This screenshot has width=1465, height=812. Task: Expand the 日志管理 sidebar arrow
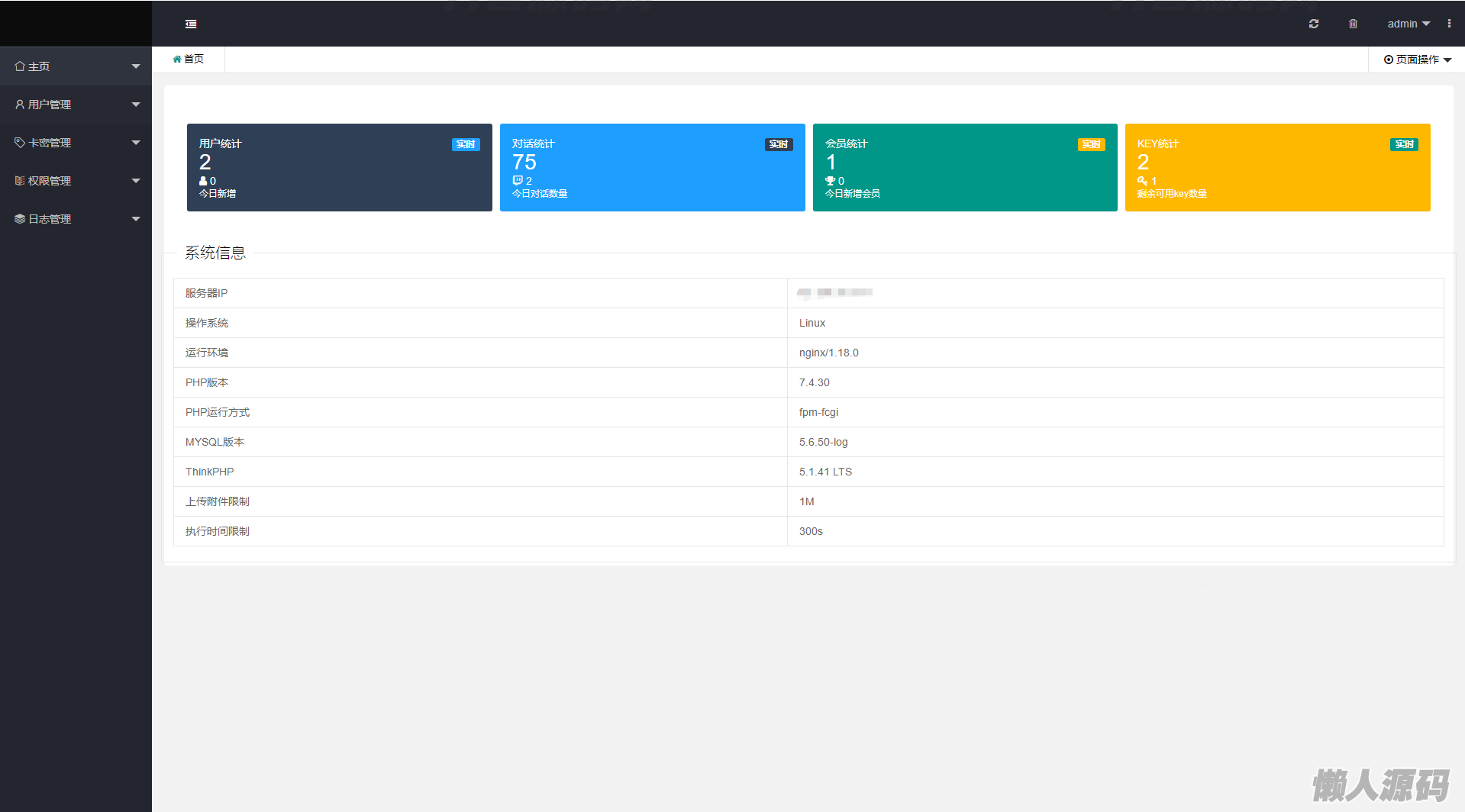136,219
